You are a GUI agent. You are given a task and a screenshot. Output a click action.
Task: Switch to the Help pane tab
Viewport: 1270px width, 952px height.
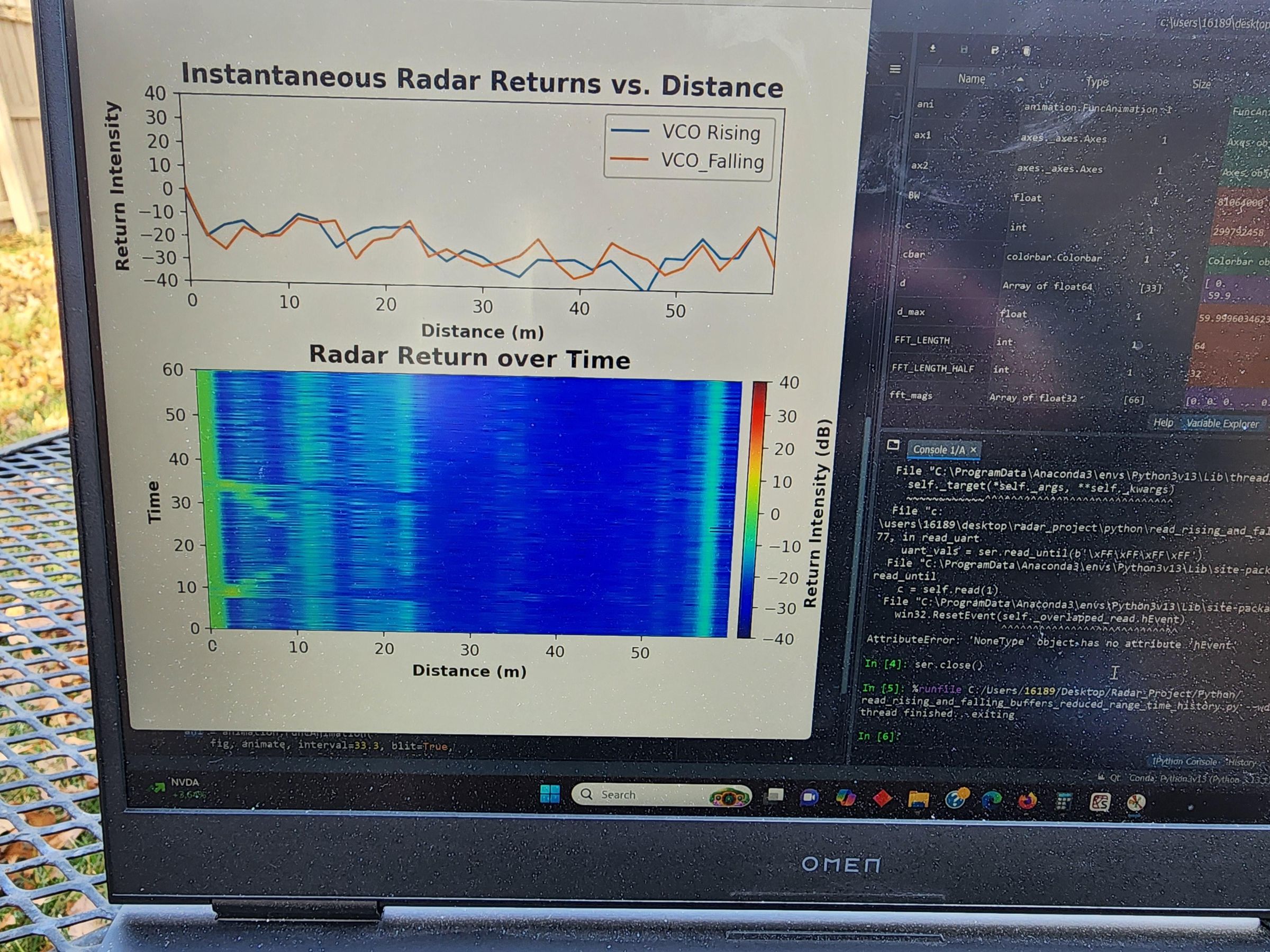tap(1163, 423)
